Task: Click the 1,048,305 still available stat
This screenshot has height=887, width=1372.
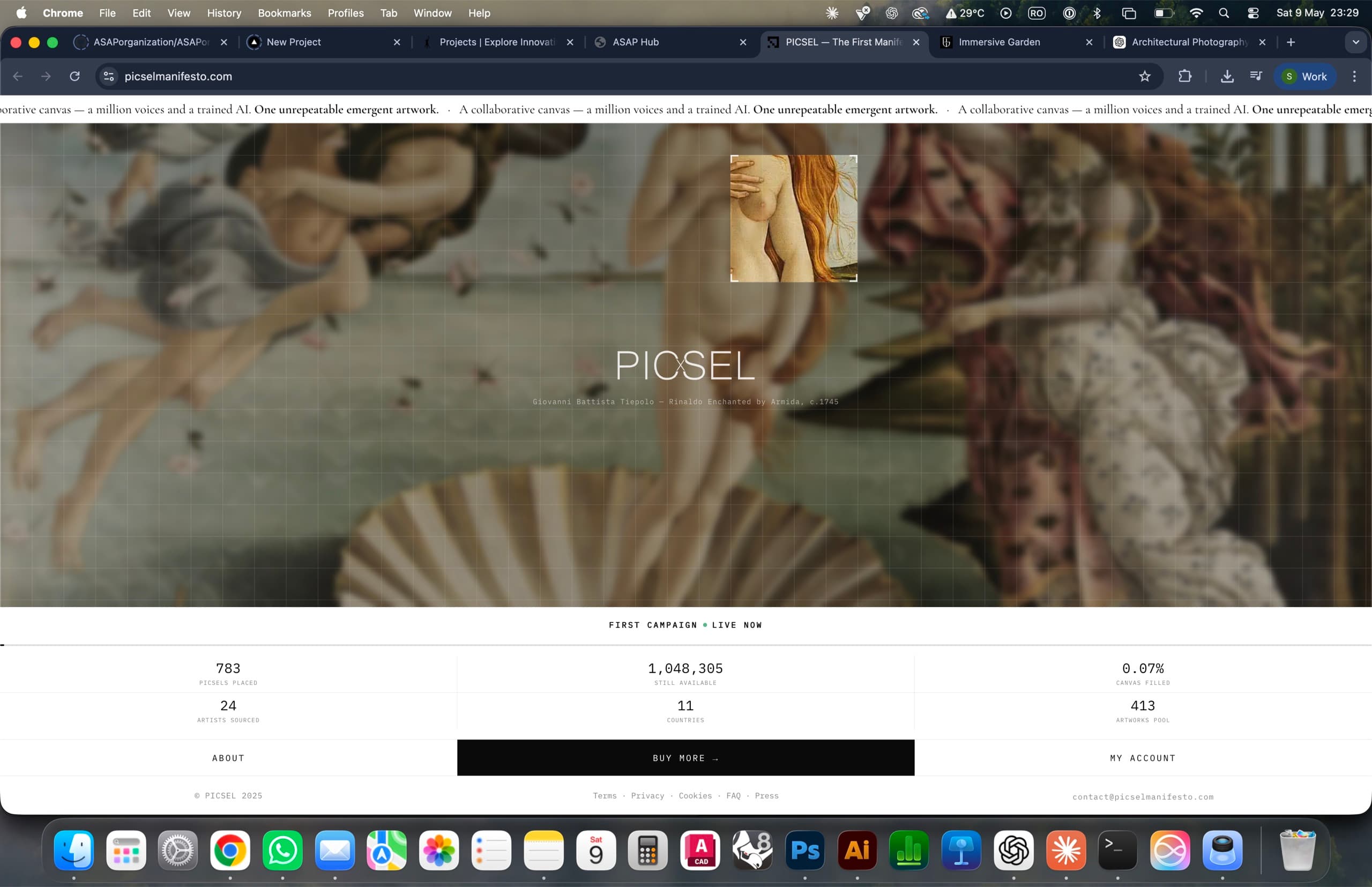Action: (685, 673)
